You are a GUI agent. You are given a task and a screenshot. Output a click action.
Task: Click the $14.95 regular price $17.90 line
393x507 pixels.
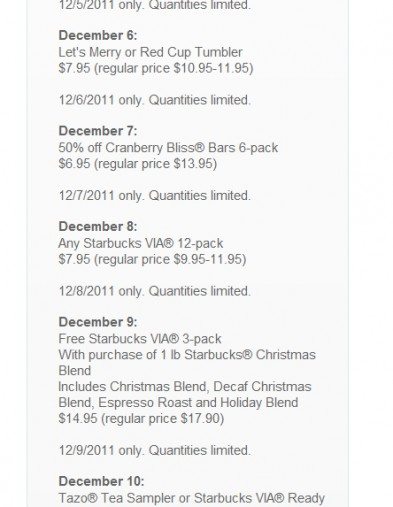[x=141, y=418]
